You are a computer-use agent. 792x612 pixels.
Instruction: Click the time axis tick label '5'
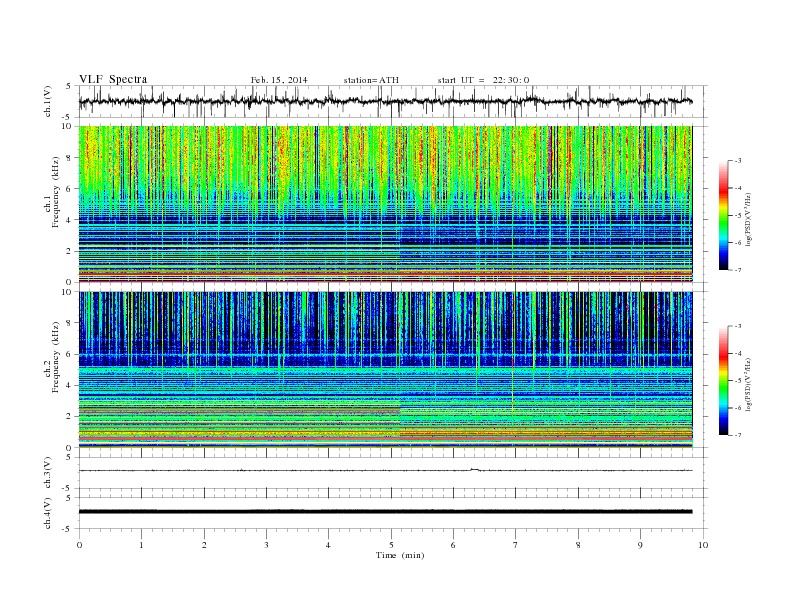391,545
